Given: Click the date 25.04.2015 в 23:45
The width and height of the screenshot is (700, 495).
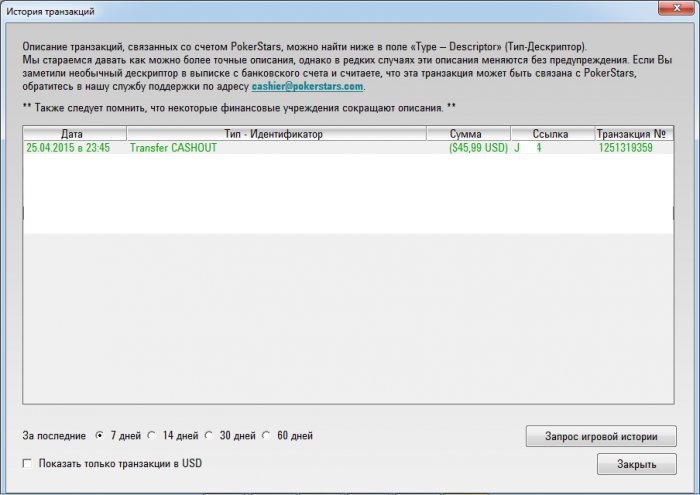Looking at the screenshot, I should click(68, 148).
